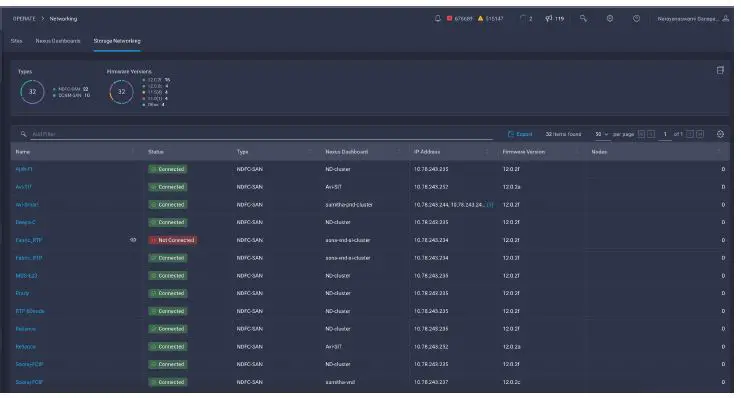This screenshot has width=741, height=398.
Task: Open the Fabric_RTP link in Not Connected row
Action: pyautogui.click(x=29, y=240)
